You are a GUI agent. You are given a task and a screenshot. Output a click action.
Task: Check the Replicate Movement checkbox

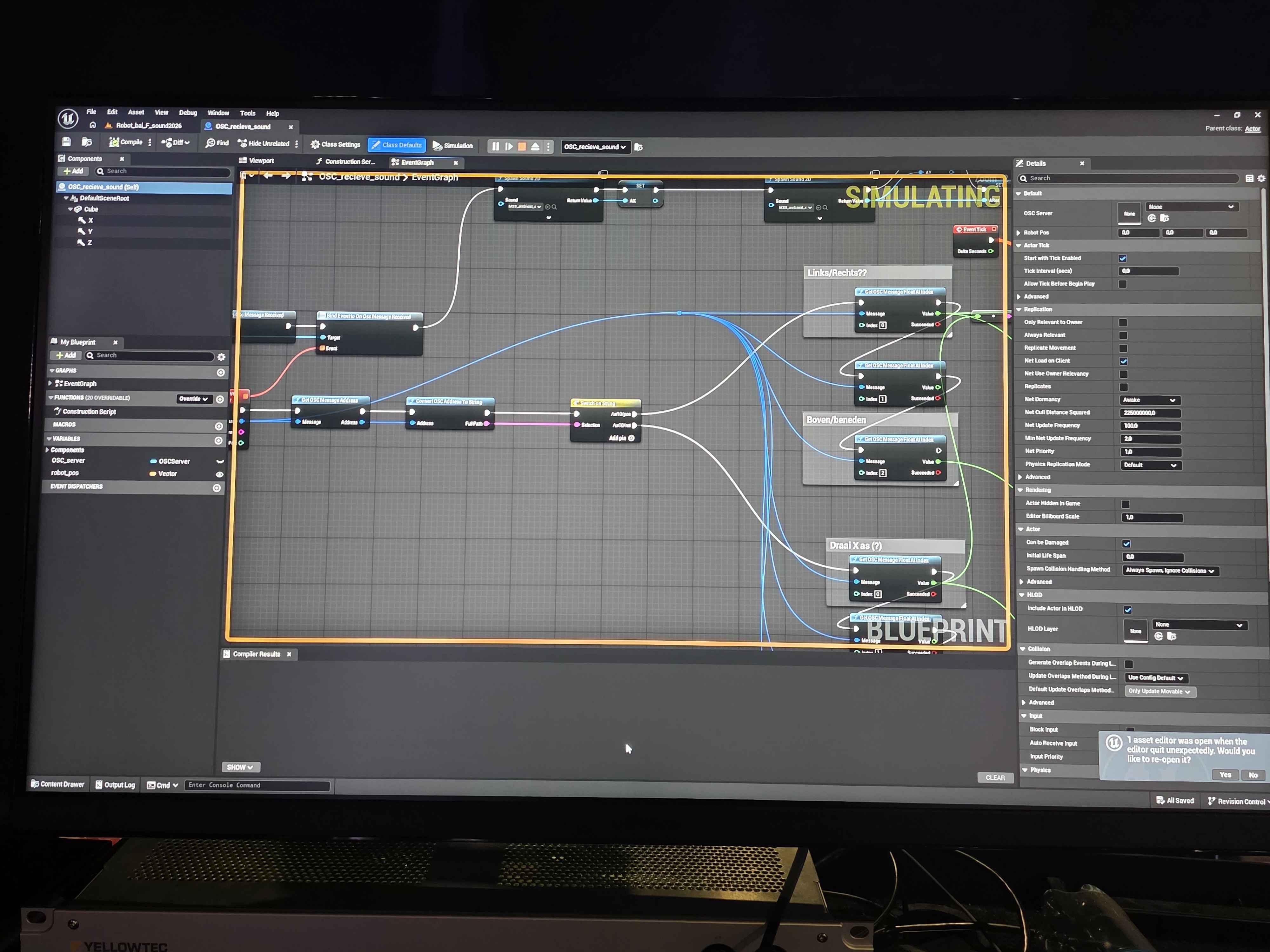pyautogui.click(x=1122, y=348)
